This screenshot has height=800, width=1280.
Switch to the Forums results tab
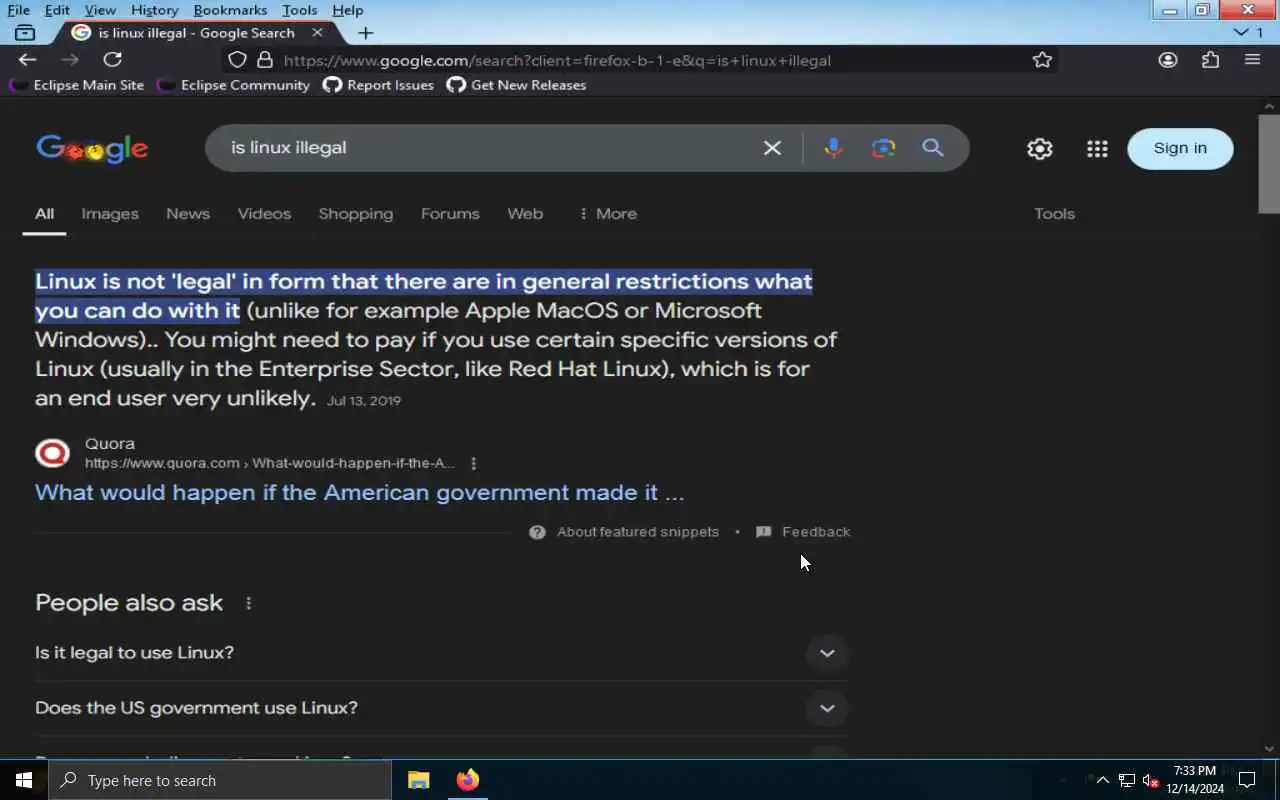coord(450,214)
